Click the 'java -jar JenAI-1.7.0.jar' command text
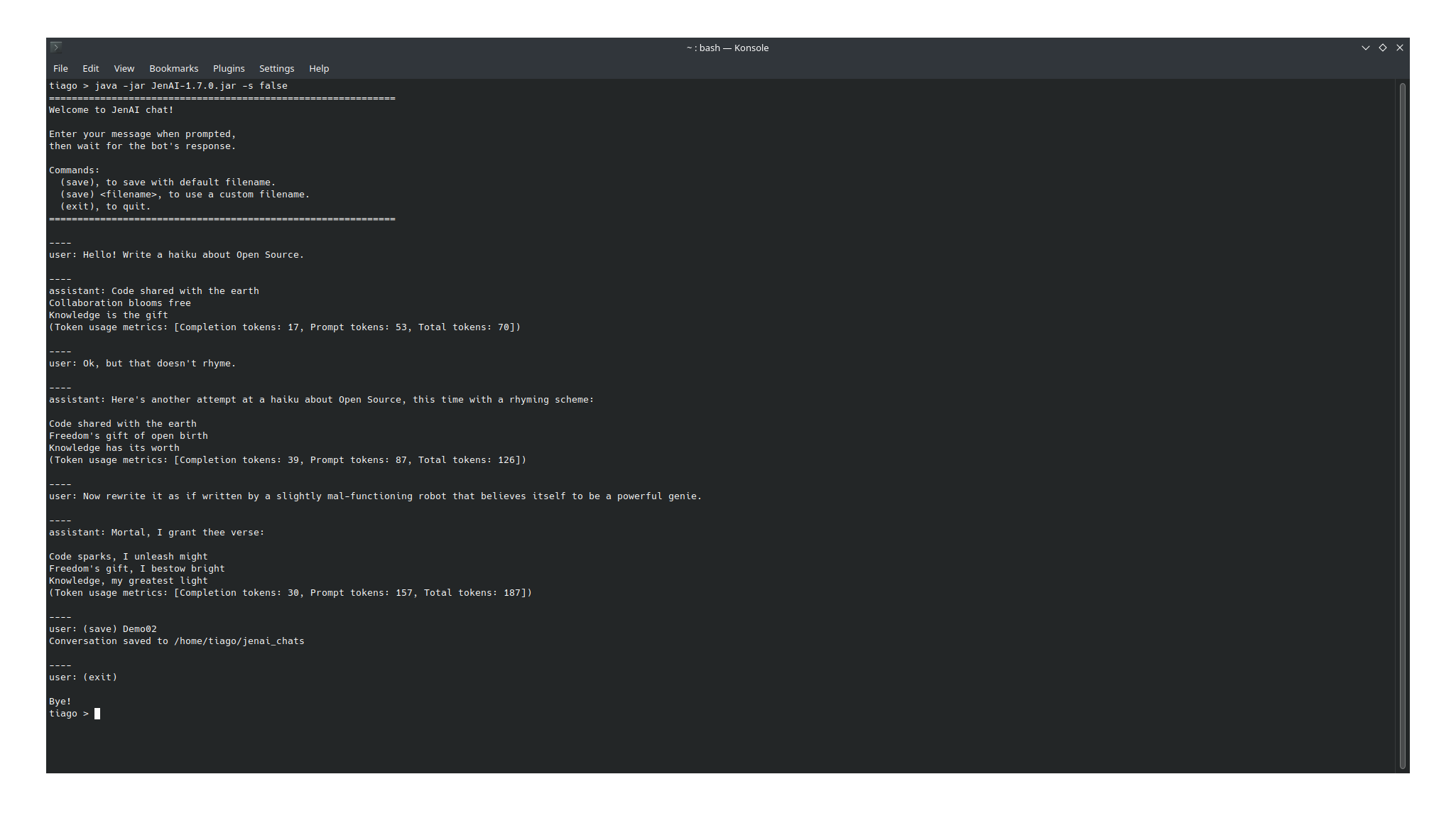The width and height of the screenshot is (1456, 828). [165, 86]
